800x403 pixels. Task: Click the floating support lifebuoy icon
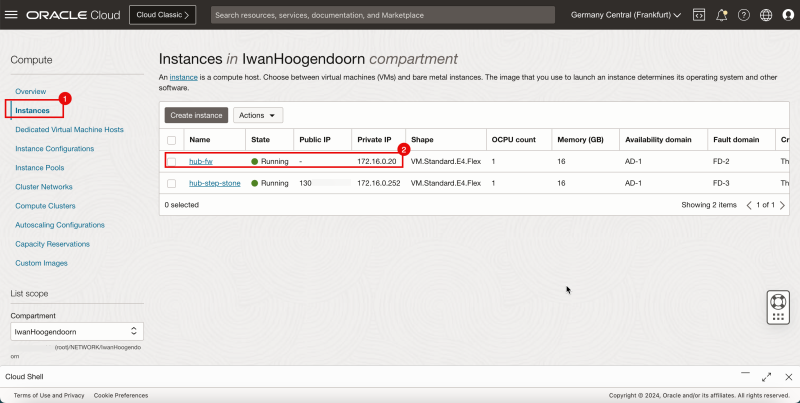click(778, 307)
